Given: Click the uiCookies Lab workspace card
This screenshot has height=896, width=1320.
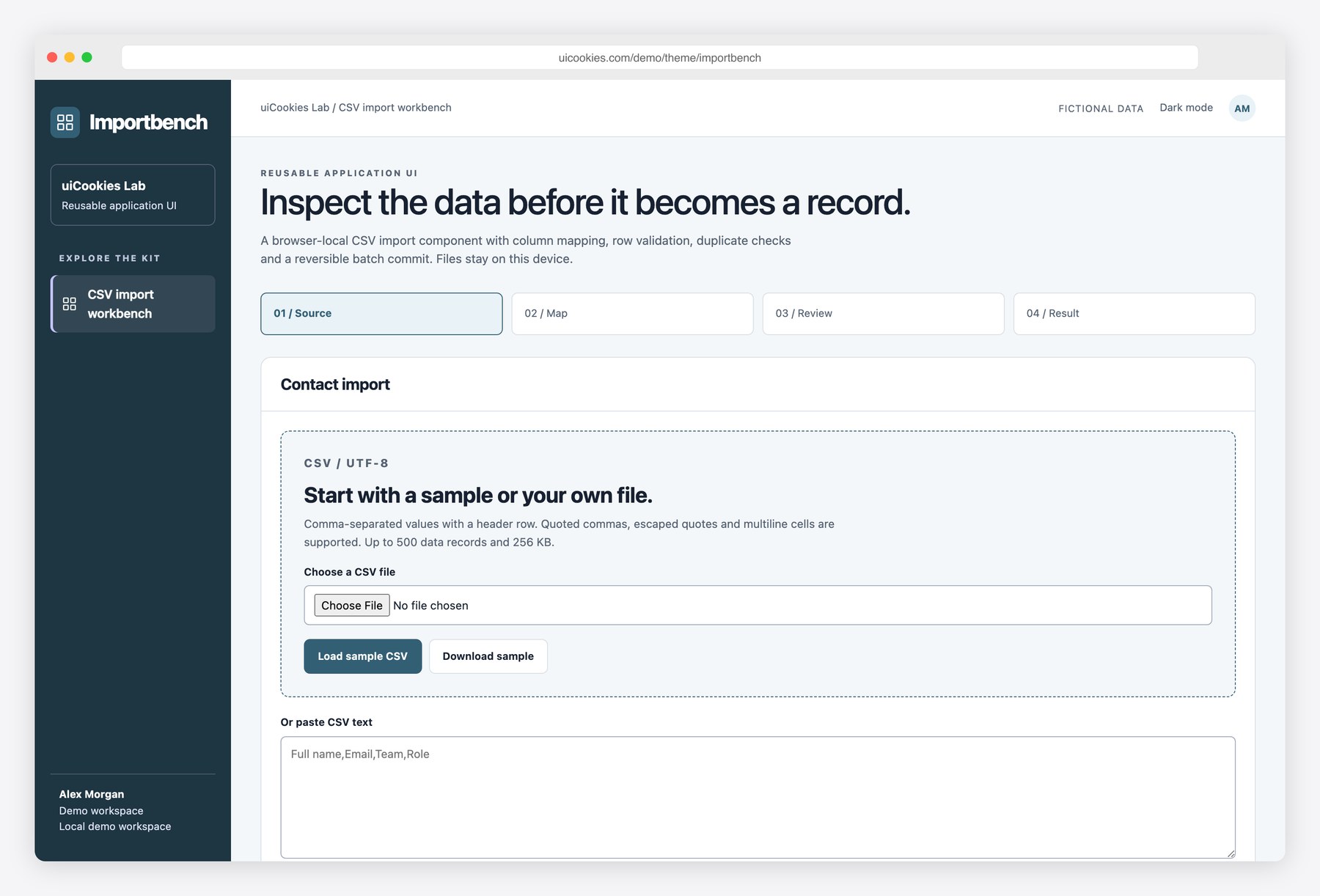Looking at the screenshot, I should [x=133, y=195].
